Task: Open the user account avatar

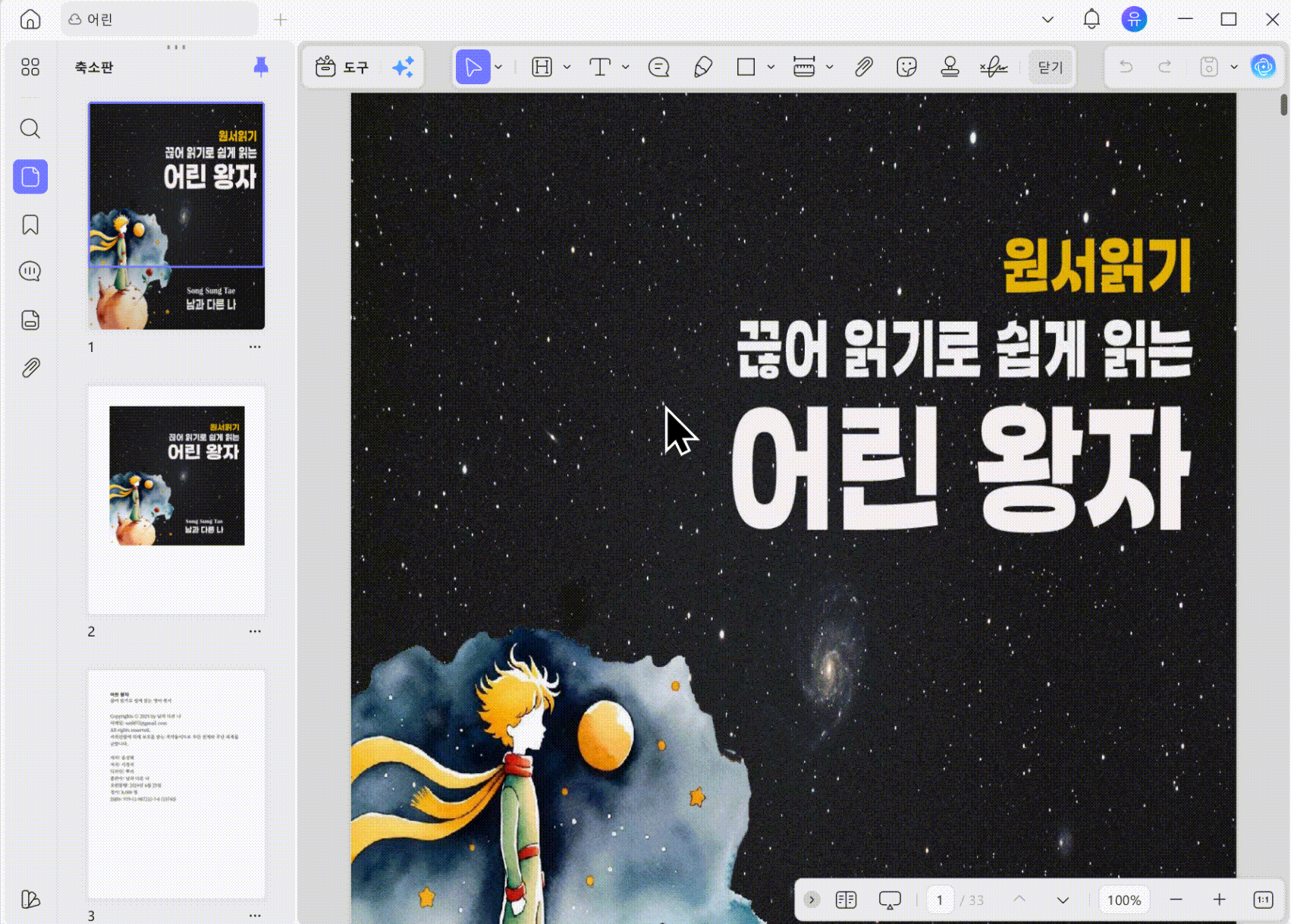Action: coord(1134,19)
